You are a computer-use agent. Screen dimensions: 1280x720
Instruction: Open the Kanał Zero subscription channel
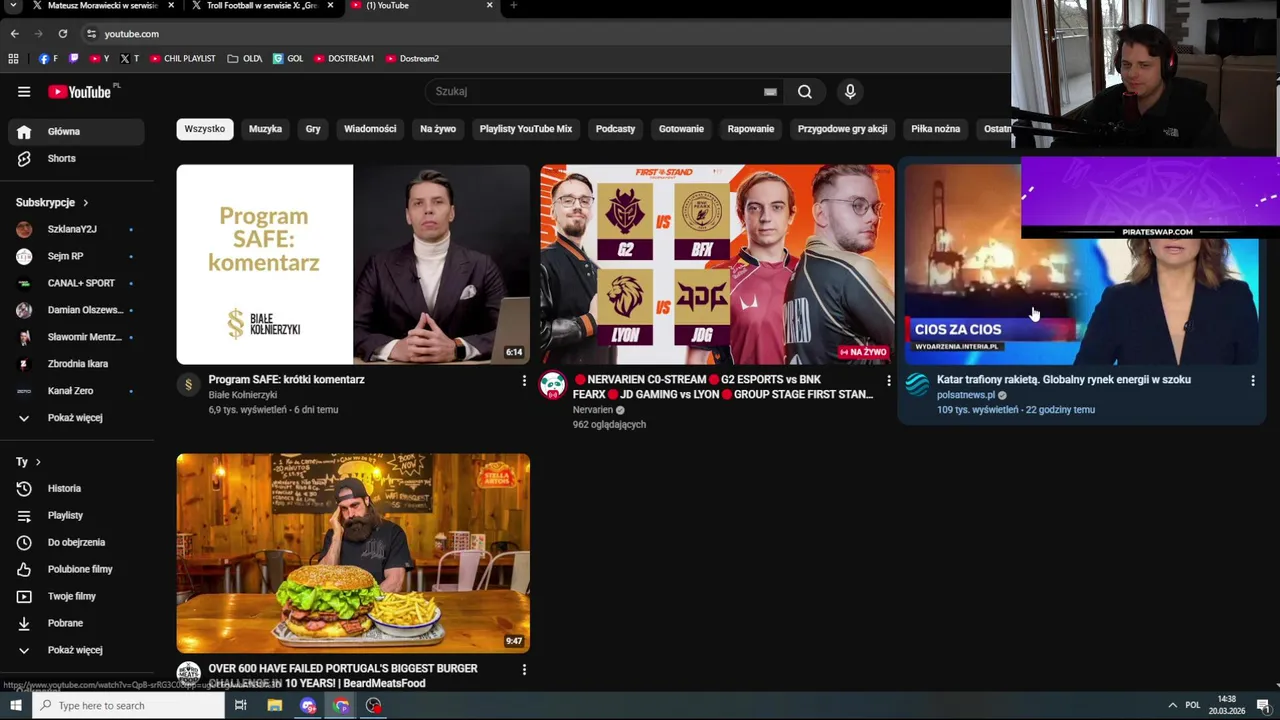(76, 392)
